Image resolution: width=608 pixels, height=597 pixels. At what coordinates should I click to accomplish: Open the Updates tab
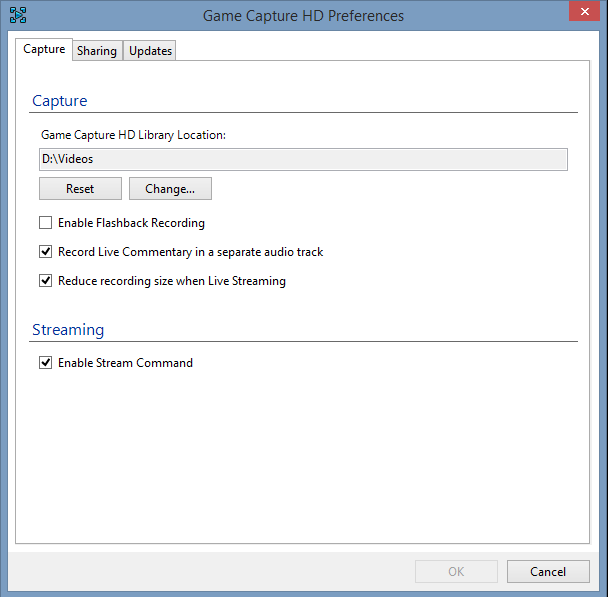(150, 51)
